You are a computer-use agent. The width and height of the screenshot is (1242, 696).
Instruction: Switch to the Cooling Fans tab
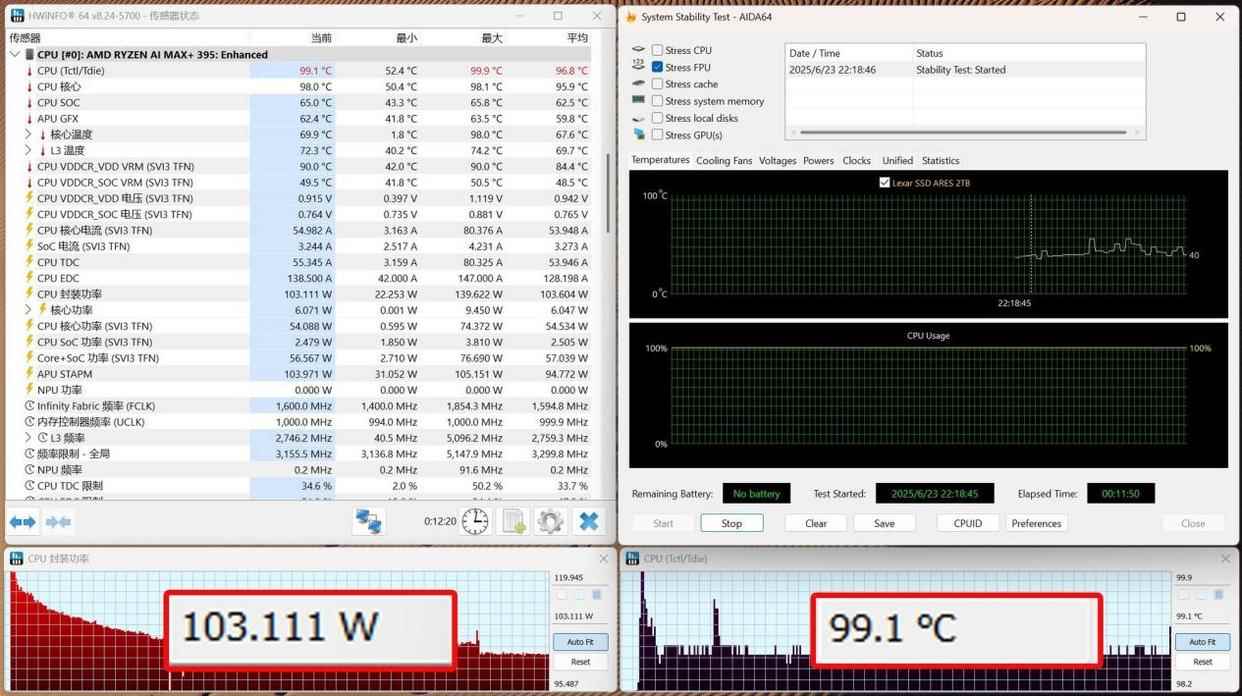click(x=724, y=161)
